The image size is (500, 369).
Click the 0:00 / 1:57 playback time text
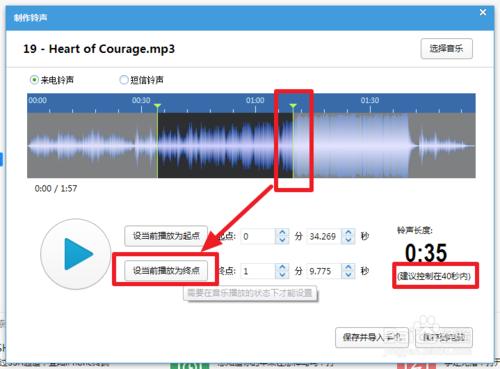[56, 189]
